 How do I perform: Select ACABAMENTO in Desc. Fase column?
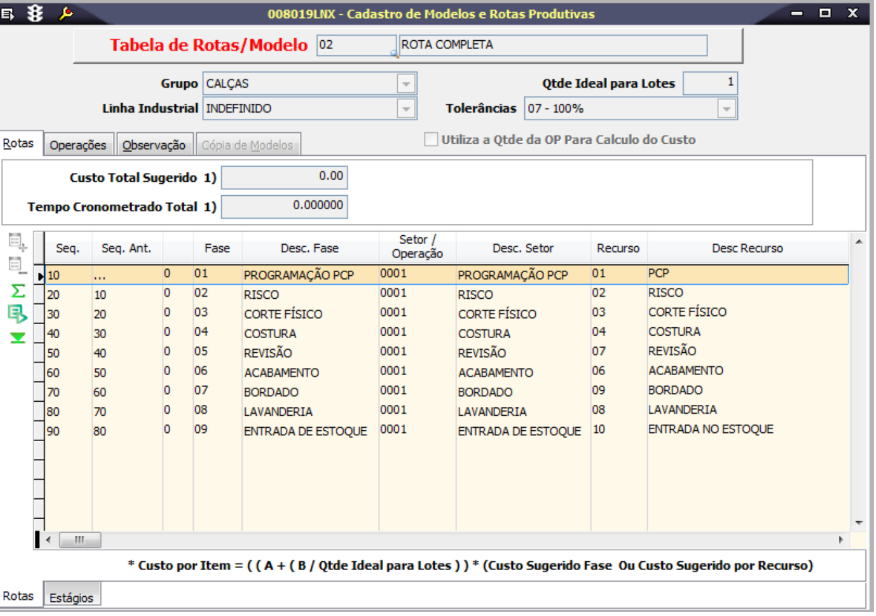coord(282,373)
